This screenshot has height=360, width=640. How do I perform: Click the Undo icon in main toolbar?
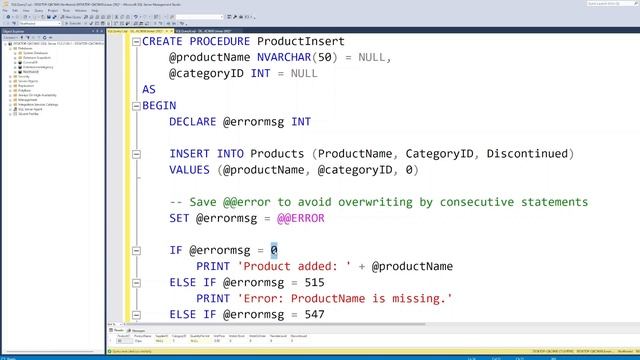coord(136,17)
